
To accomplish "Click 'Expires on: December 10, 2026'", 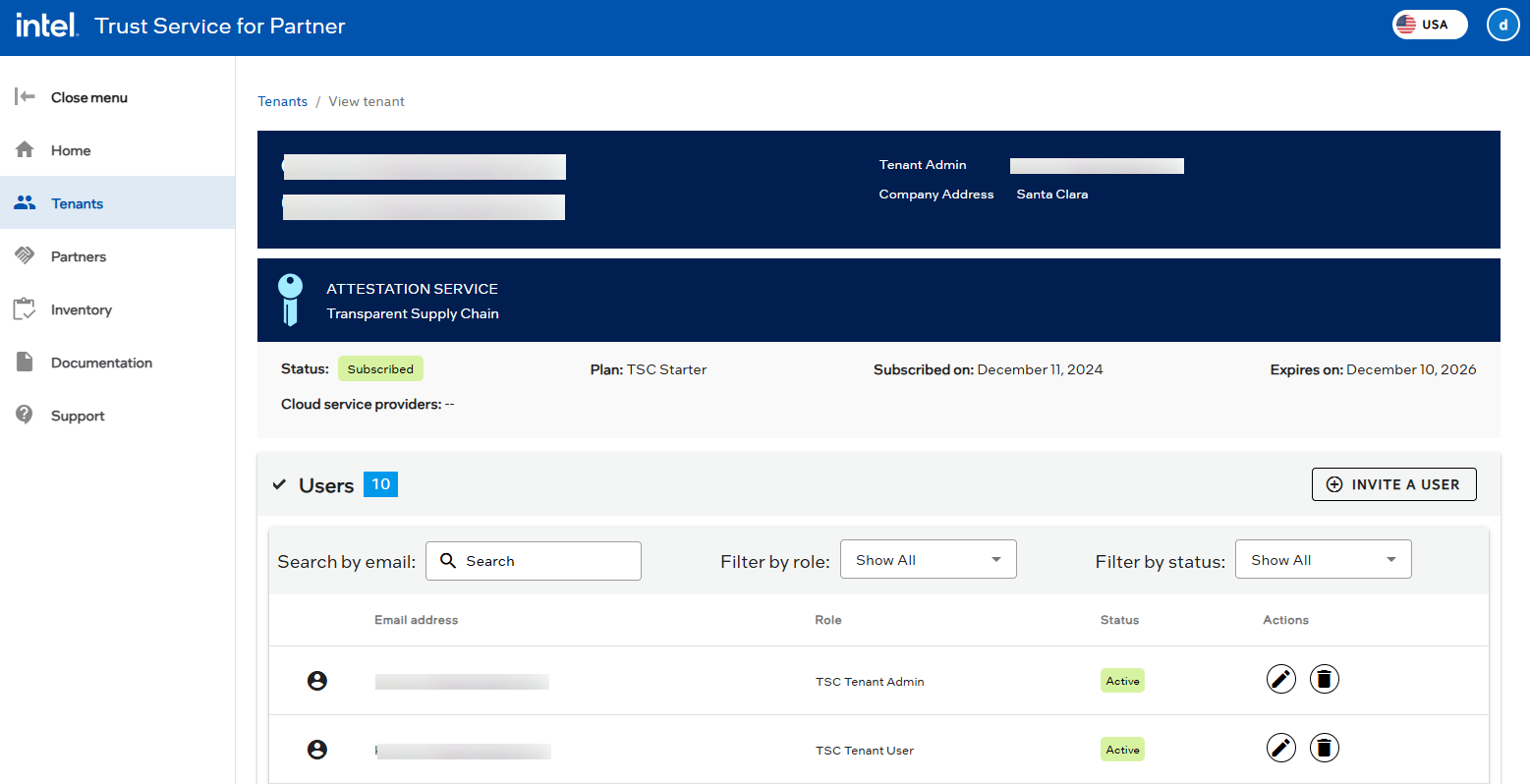I will tap(1373, 369).
